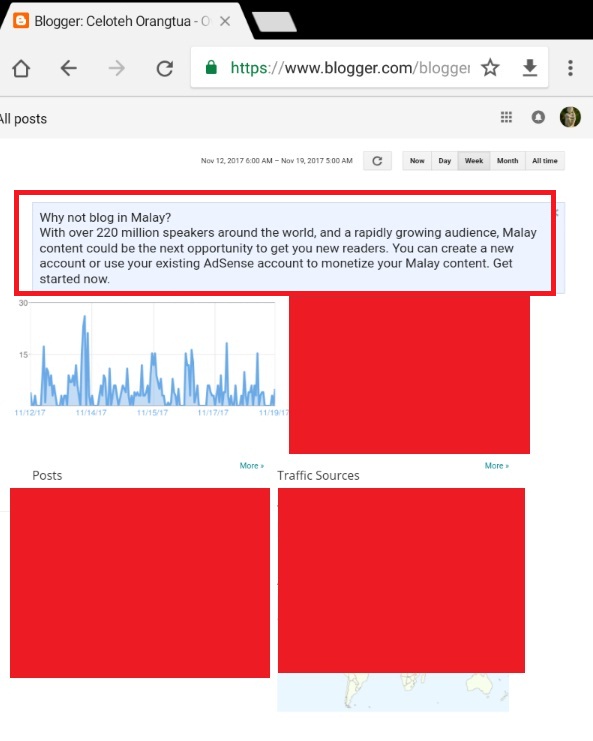Open the Google apps grid icon
The width and height of the screenshot is (593, 741).
pyautogui.click(x=506, y=117)
